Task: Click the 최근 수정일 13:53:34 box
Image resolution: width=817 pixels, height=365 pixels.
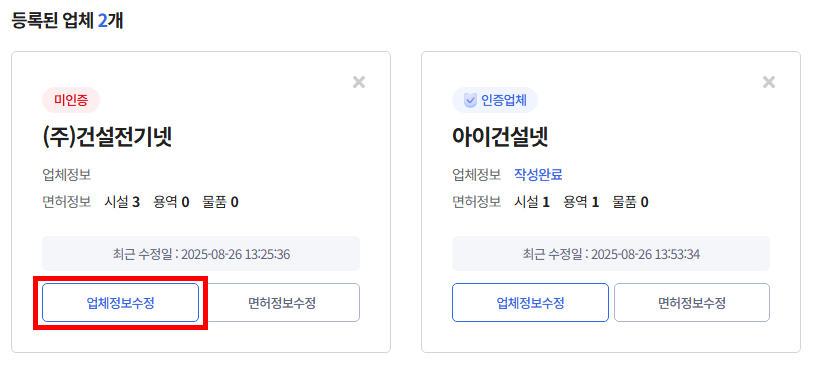Action: pos(611,254)
